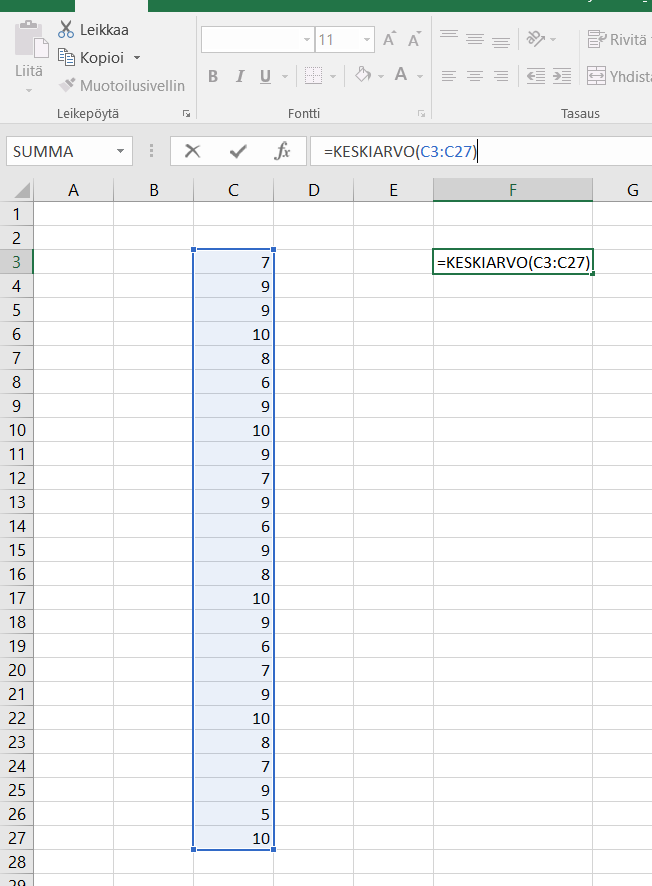Toggle underline formatting (U)
Image resolution: width=652 pixels, height=886 pixels.
[265, 76]
